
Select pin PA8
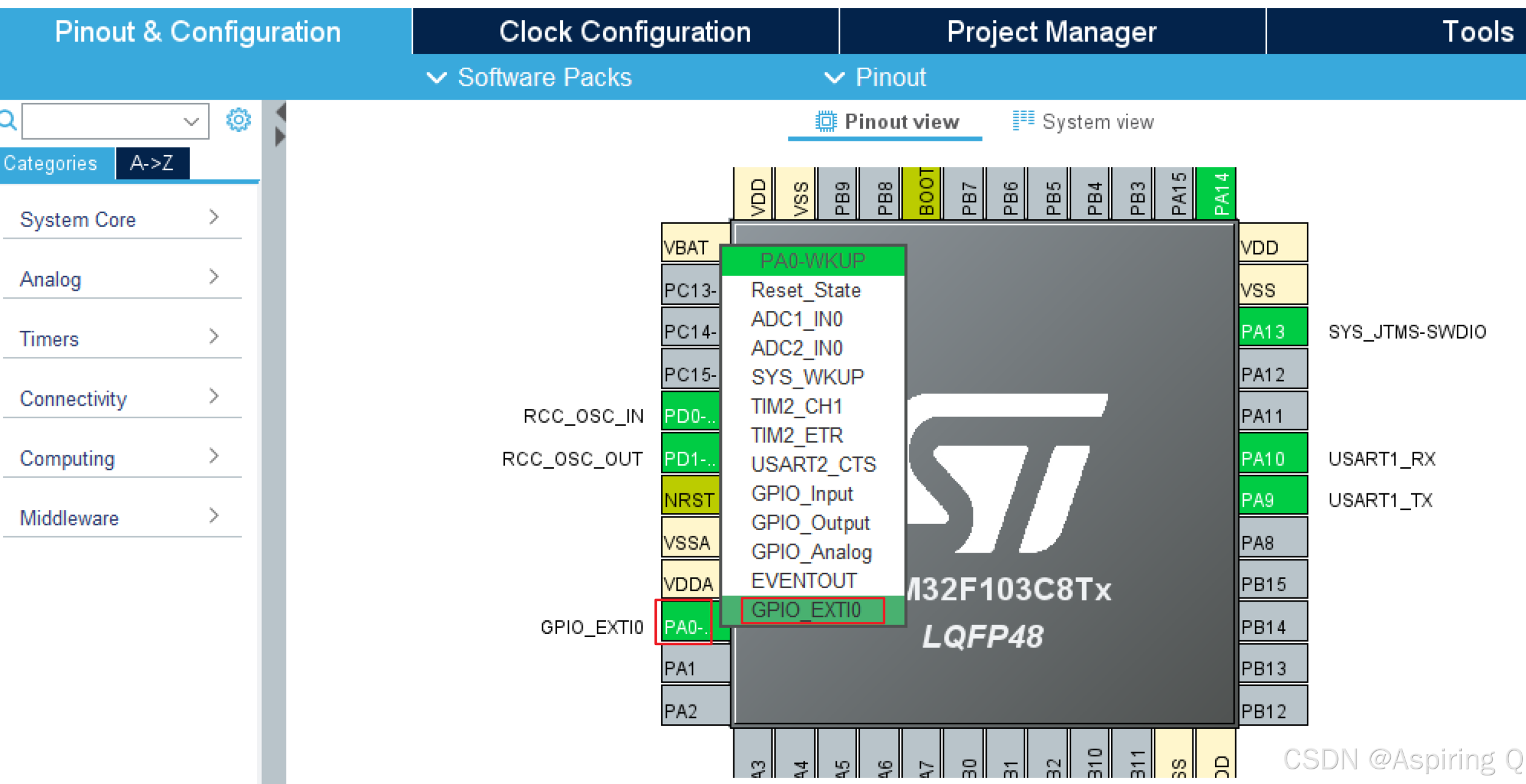click(1273, 539)
